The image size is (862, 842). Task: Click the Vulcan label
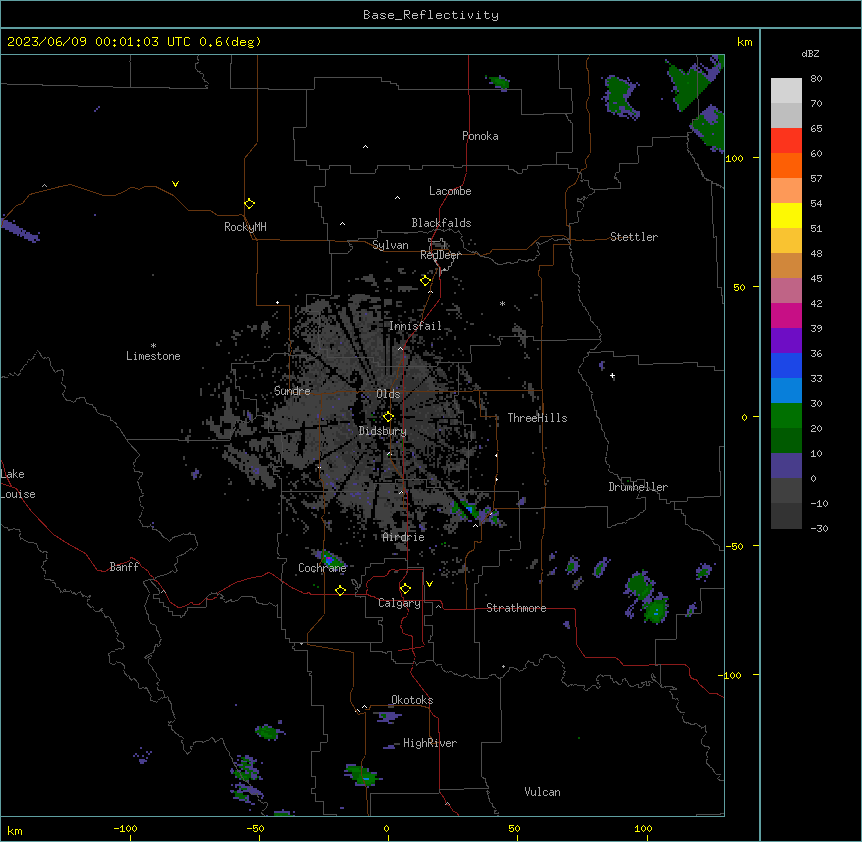[543, 792]
